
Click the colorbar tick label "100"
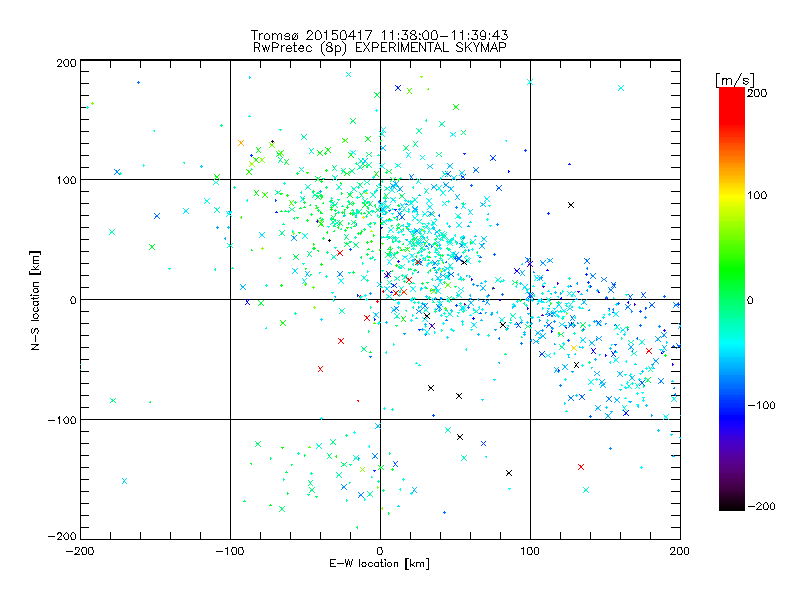click(x=757, y=195)
